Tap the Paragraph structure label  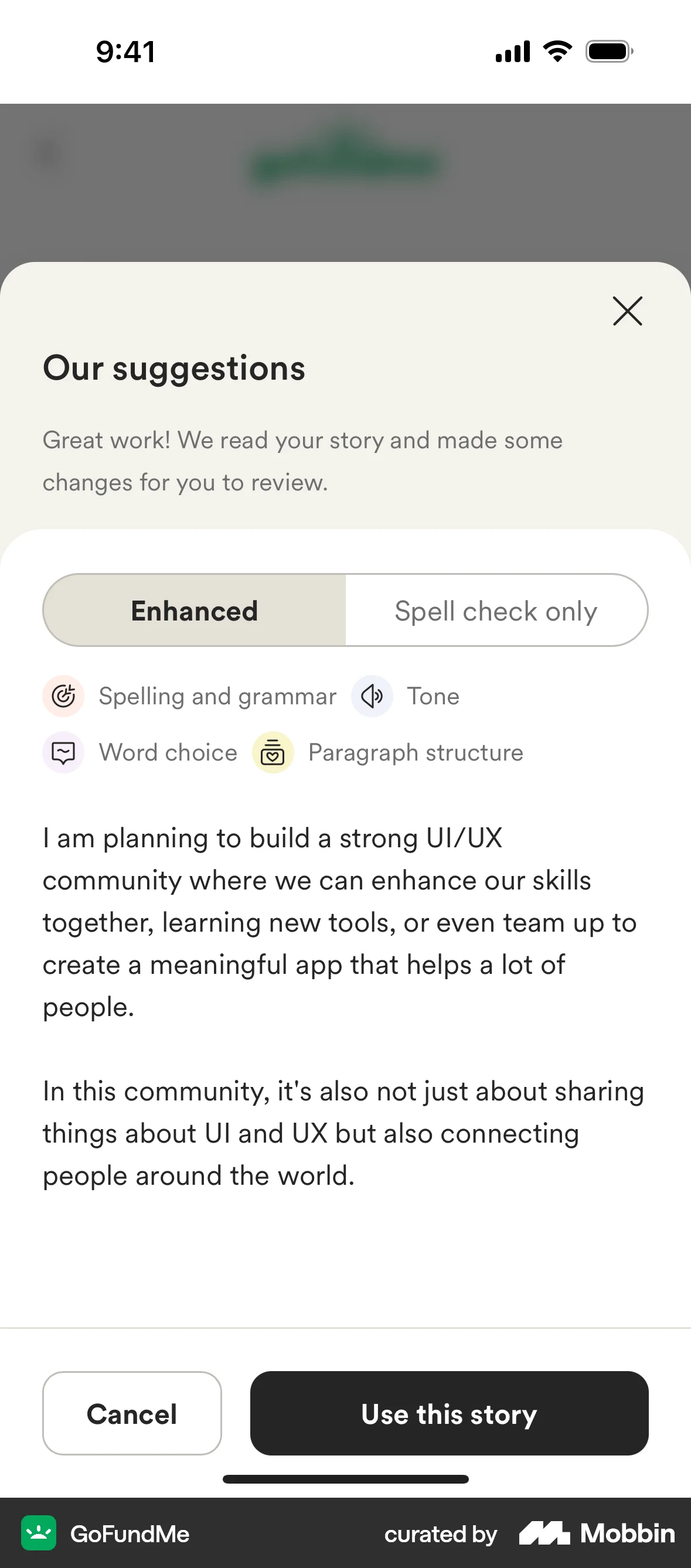coord(416,752)
